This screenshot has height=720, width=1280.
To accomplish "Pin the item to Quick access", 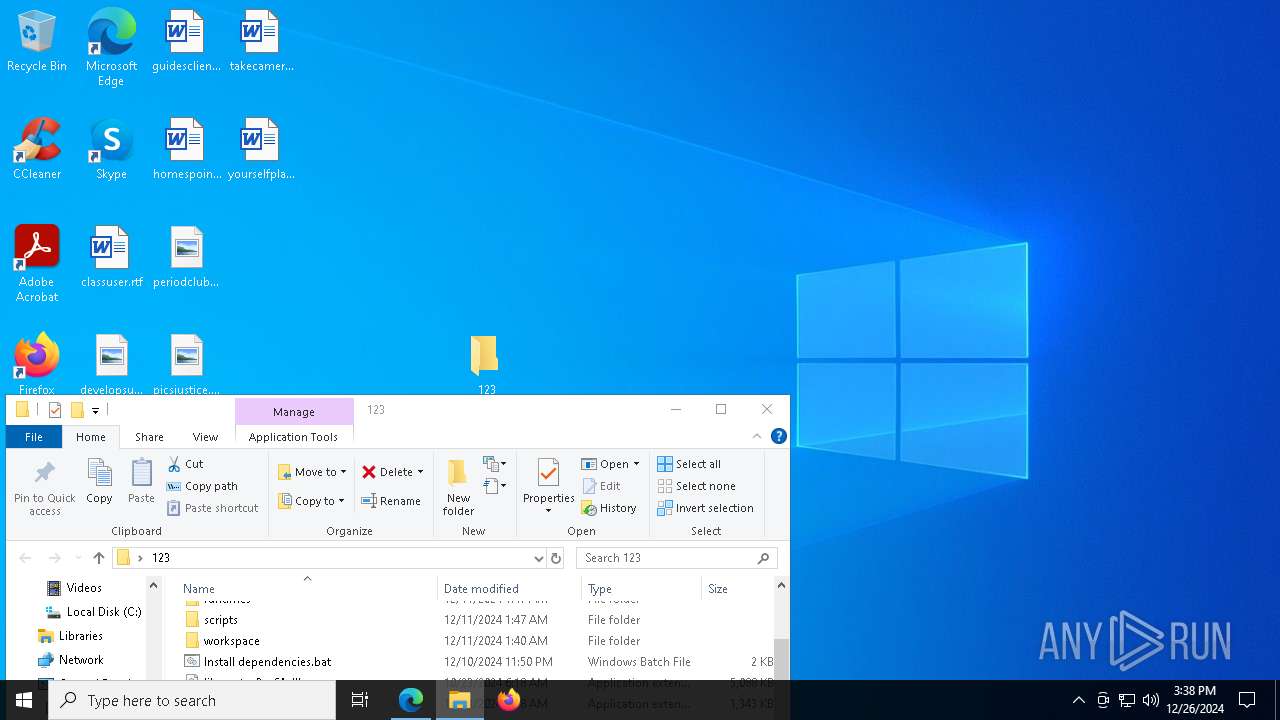I will tap(44, 488).
